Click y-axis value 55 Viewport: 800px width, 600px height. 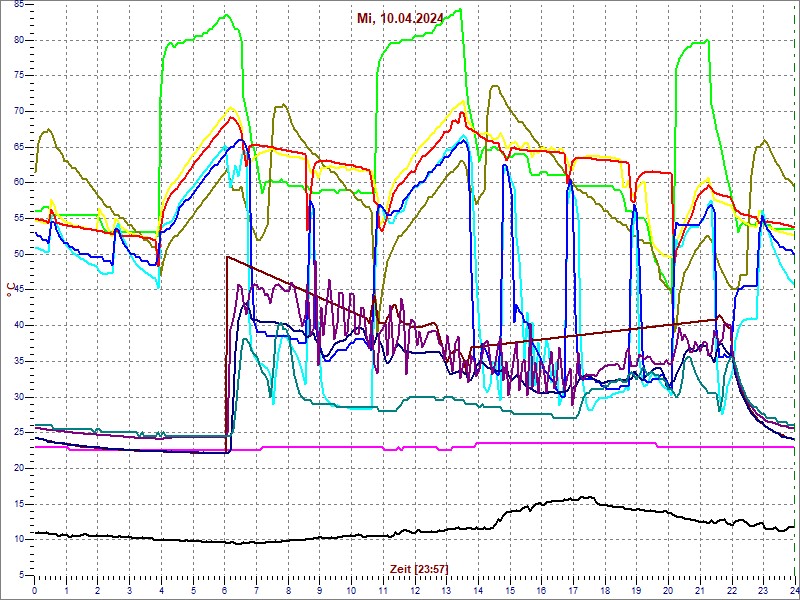pos(19,218)
